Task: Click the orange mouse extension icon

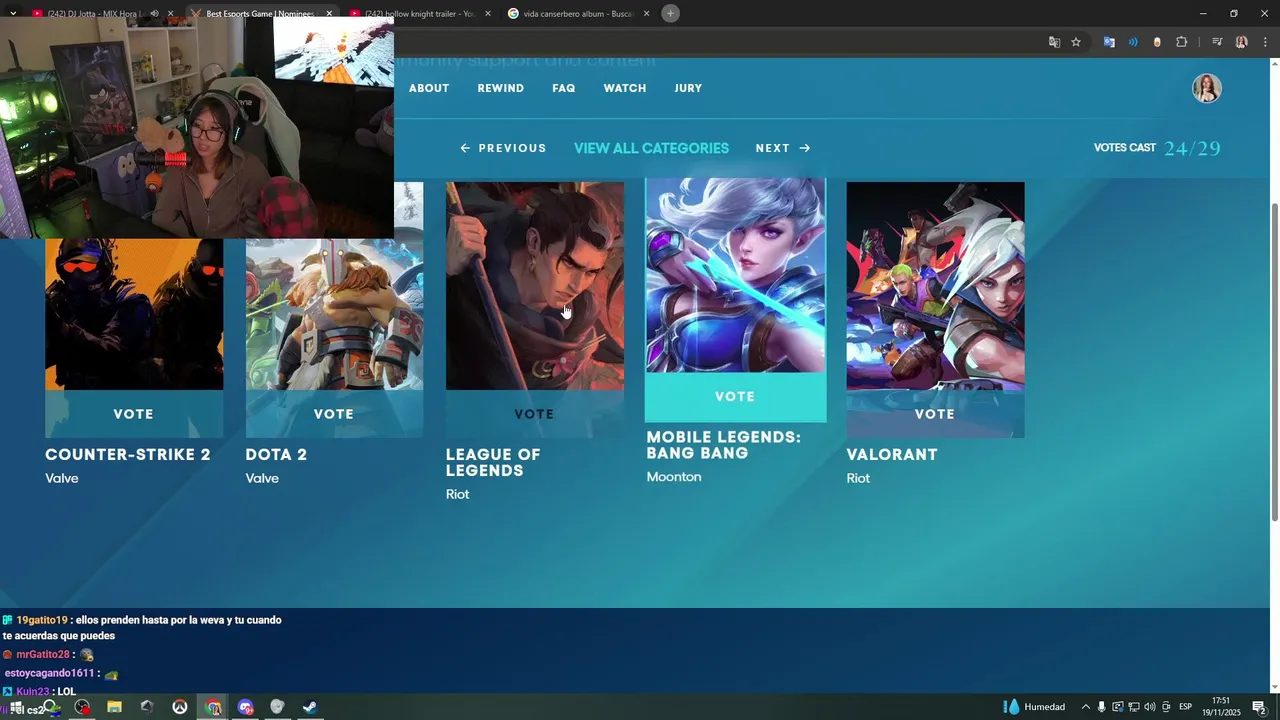Action: coord(1157,42)
